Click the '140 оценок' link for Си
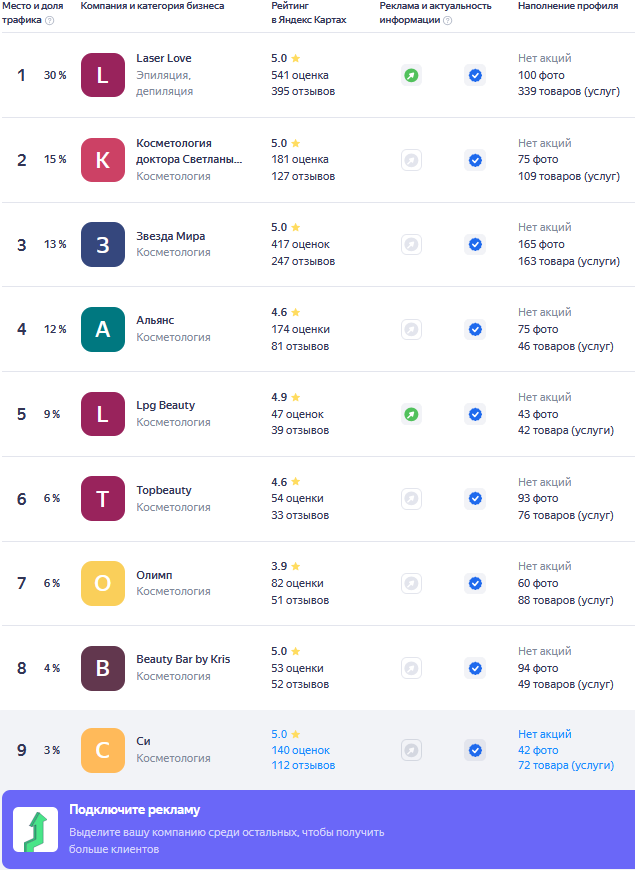Screen dimensions: 635x870 tap(300, 750)
